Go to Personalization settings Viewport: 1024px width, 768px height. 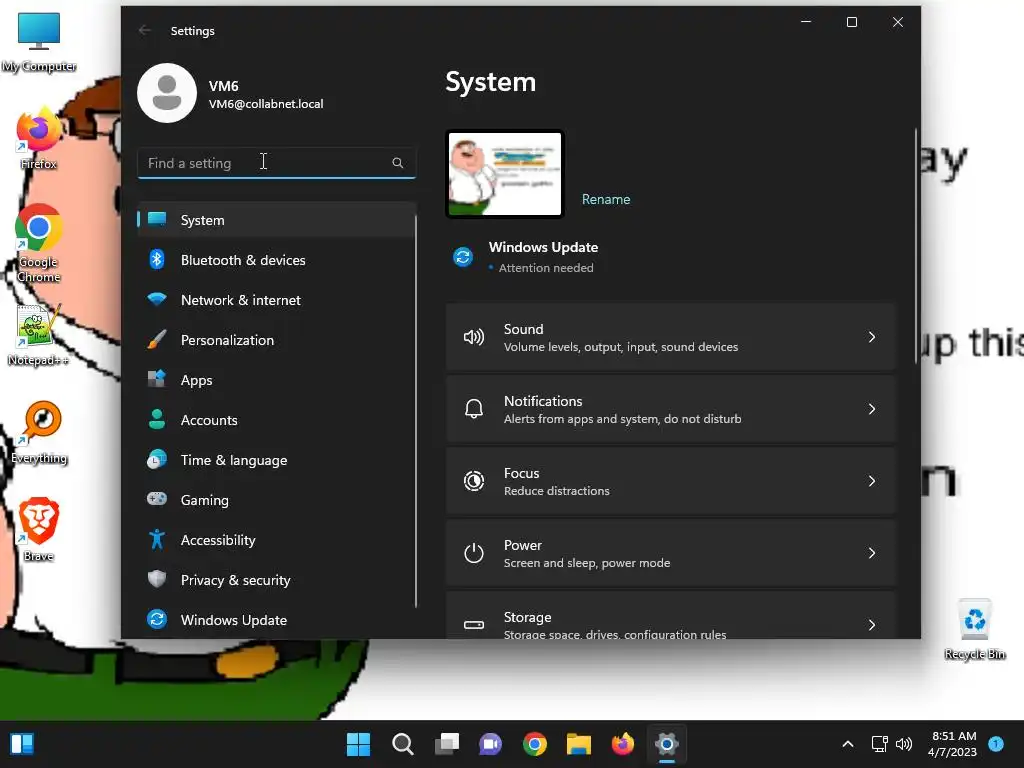pos(276,340)
